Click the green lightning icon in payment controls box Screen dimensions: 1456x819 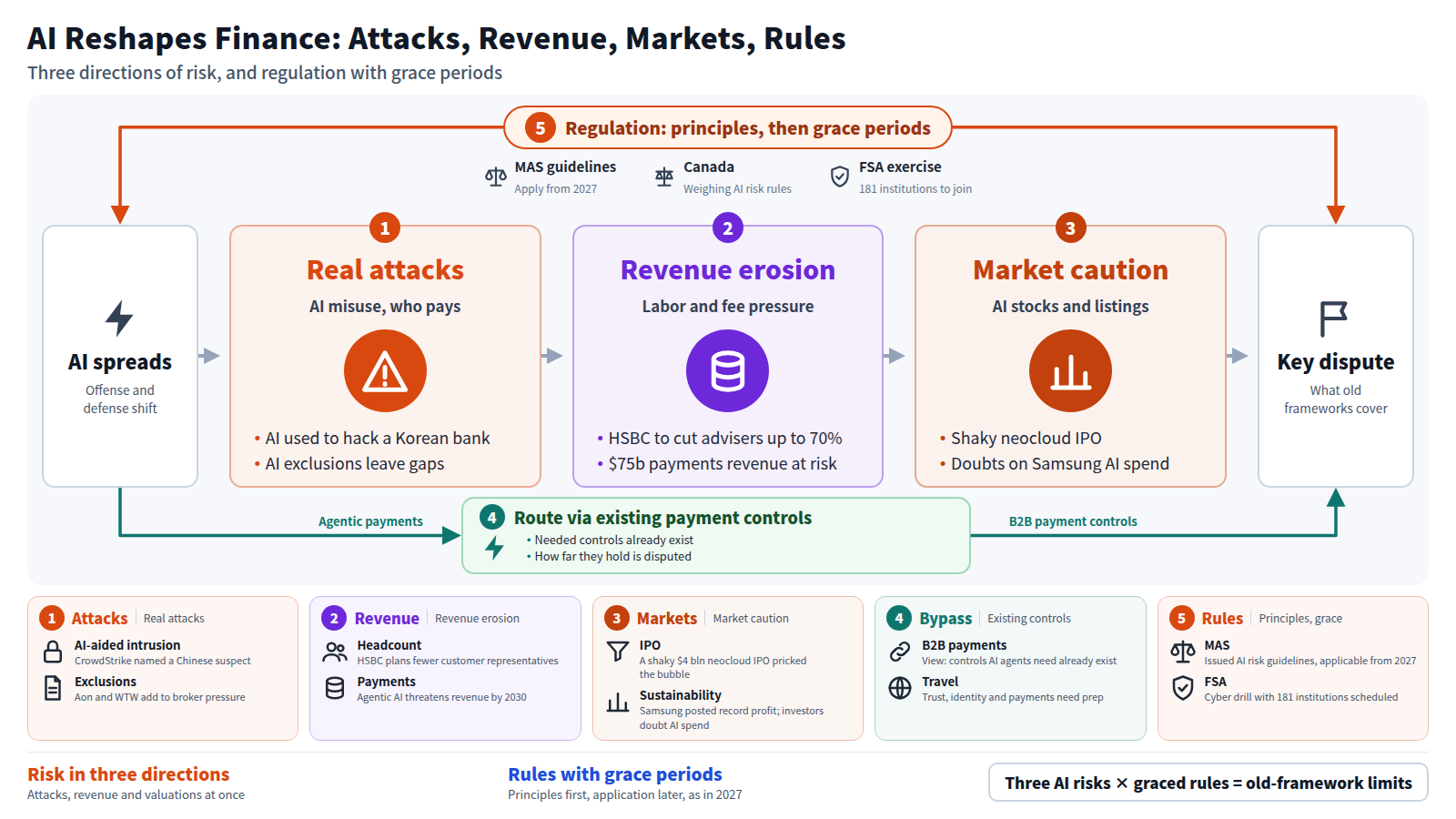(494, 548)
